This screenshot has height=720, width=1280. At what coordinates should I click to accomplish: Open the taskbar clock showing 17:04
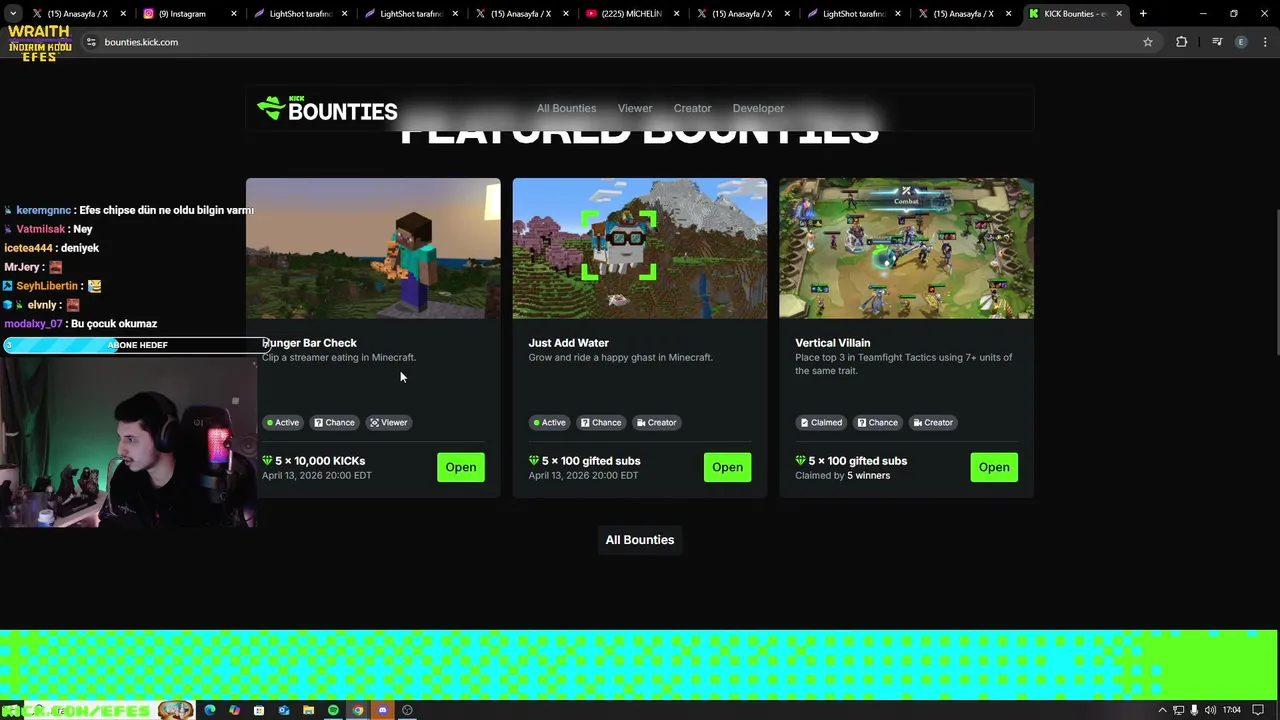tap(1232, 710)
